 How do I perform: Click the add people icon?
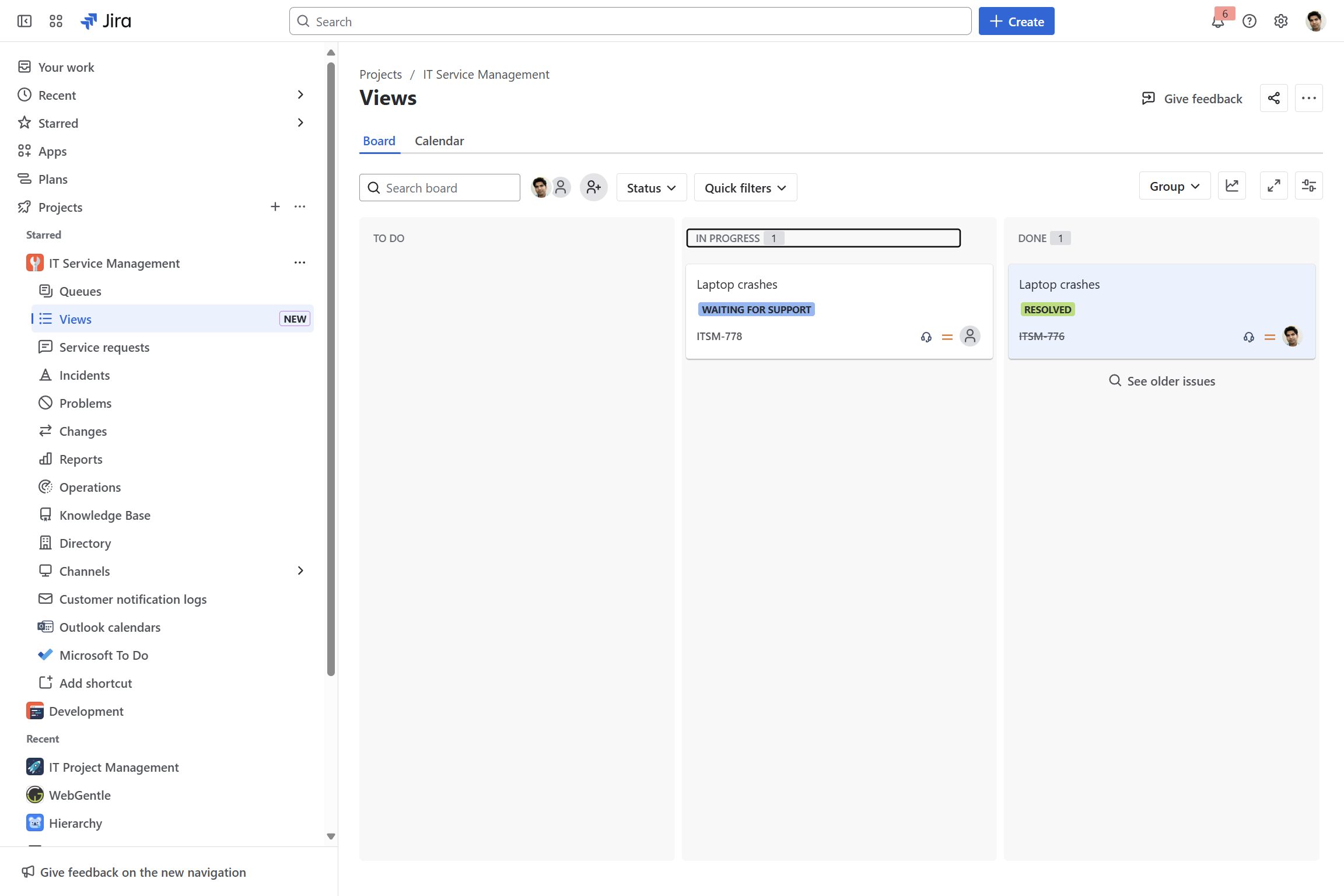click(593, 187)
